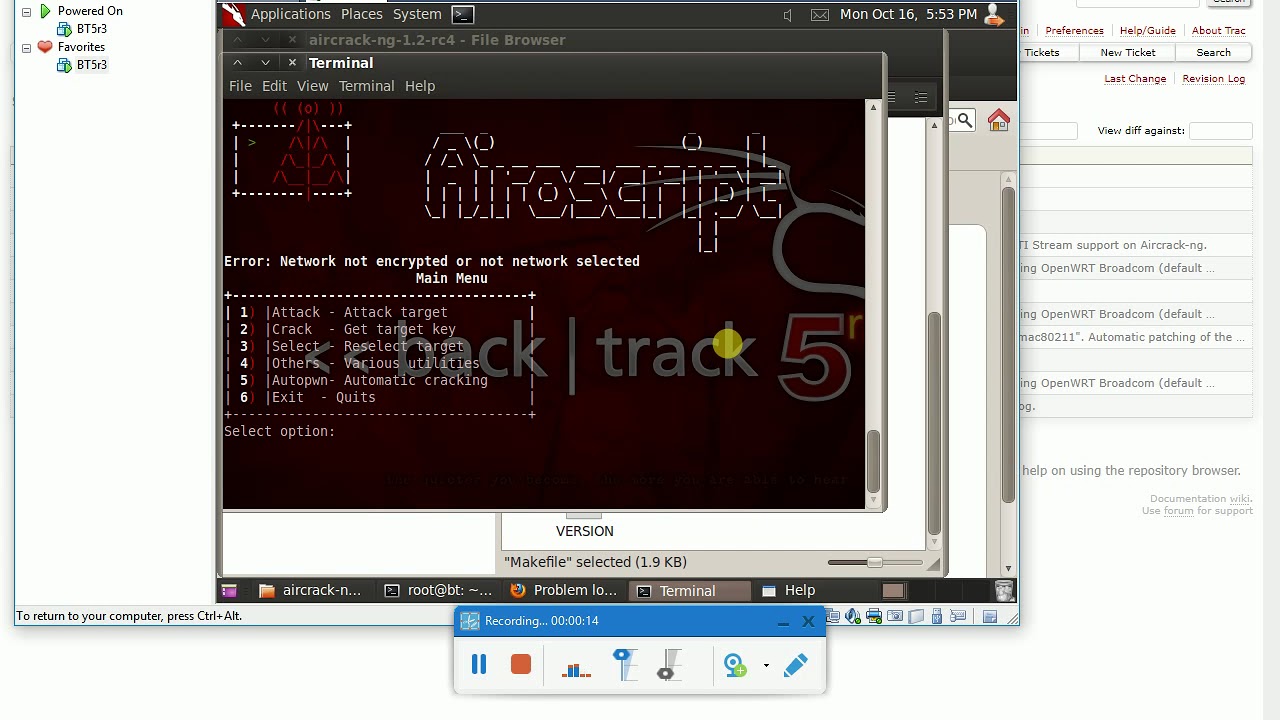Screen dimensions: 1280x720
Task: Click the blue cursor-effects marker icon
Action: point(624,665)
